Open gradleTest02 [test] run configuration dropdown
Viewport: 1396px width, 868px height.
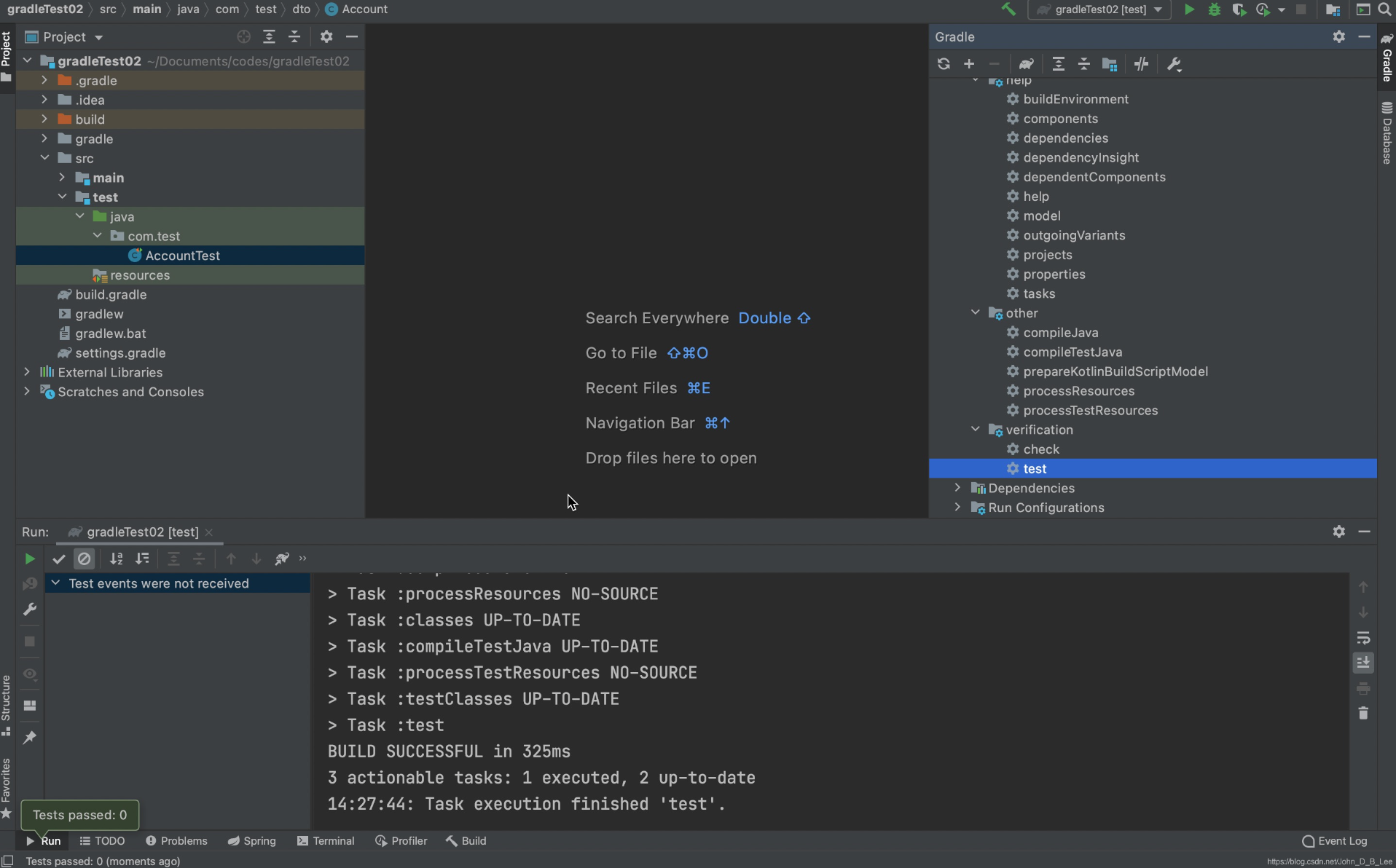pos(1099,9)
